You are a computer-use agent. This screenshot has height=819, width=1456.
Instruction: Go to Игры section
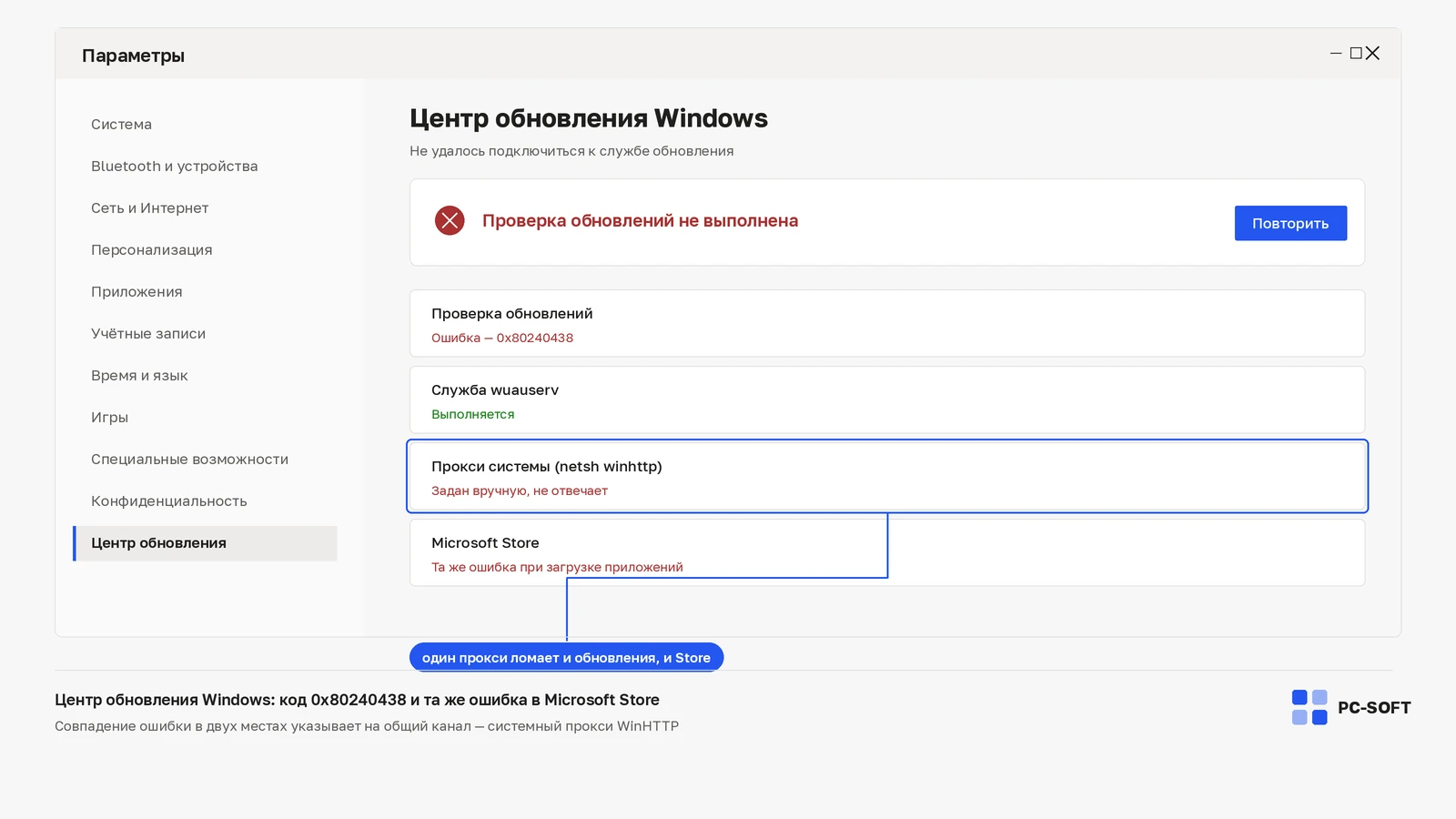point(109,418)
